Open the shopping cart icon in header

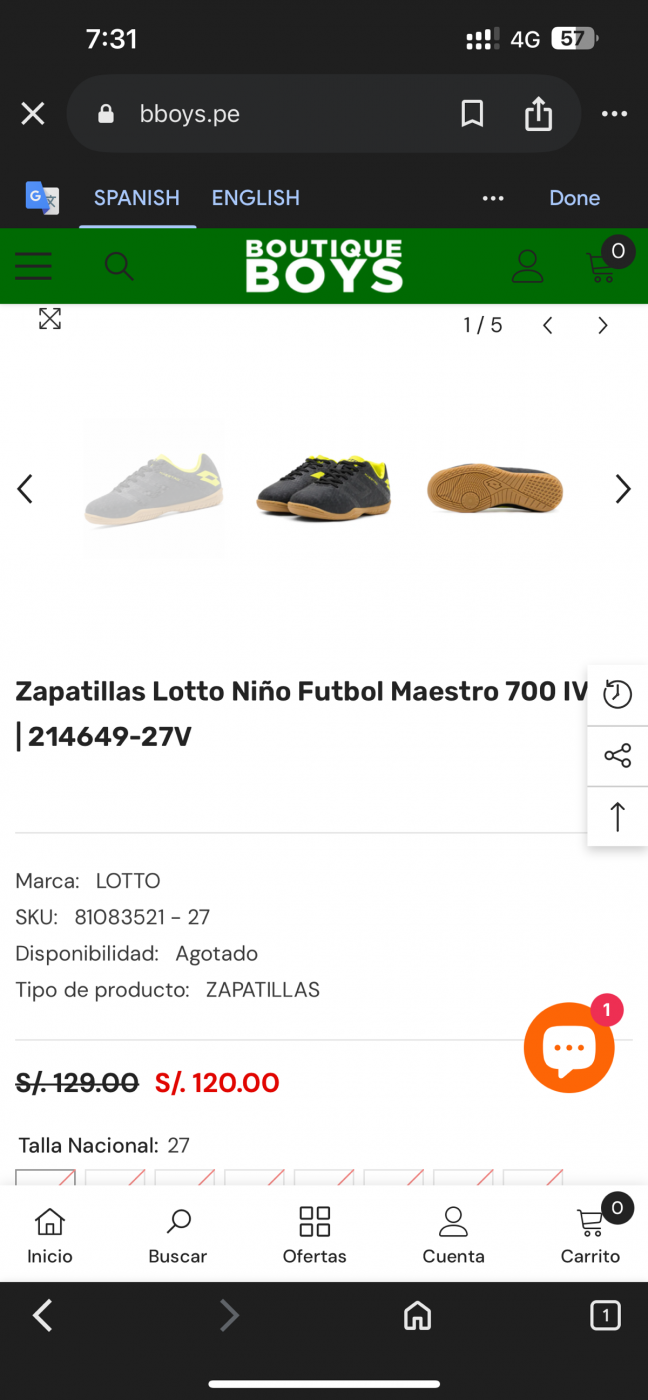tap(602, 265)
